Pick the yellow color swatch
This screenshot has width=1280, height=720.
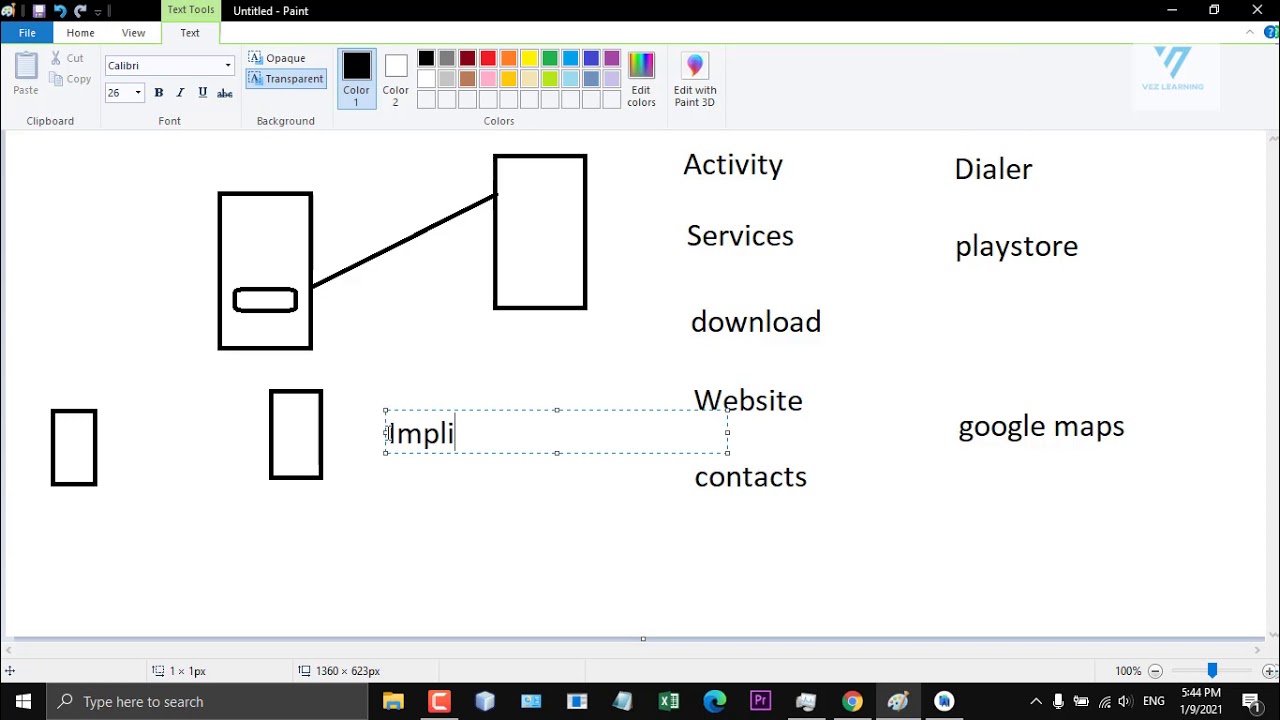529,59
